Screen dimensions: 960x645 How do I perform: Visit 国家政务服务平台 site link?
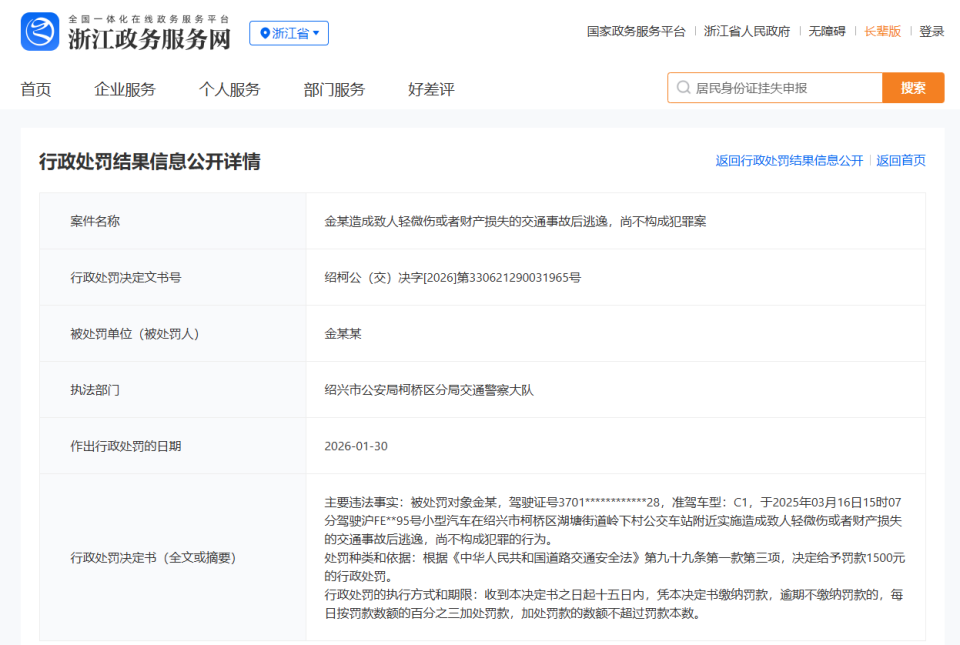point(635,31)
